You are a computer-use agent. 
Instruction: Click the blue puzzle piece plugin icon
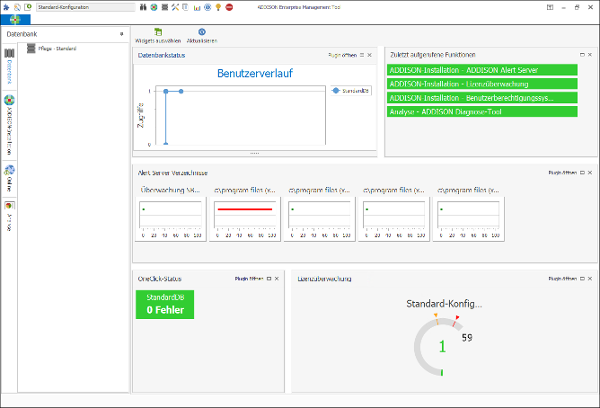(6, 7)
